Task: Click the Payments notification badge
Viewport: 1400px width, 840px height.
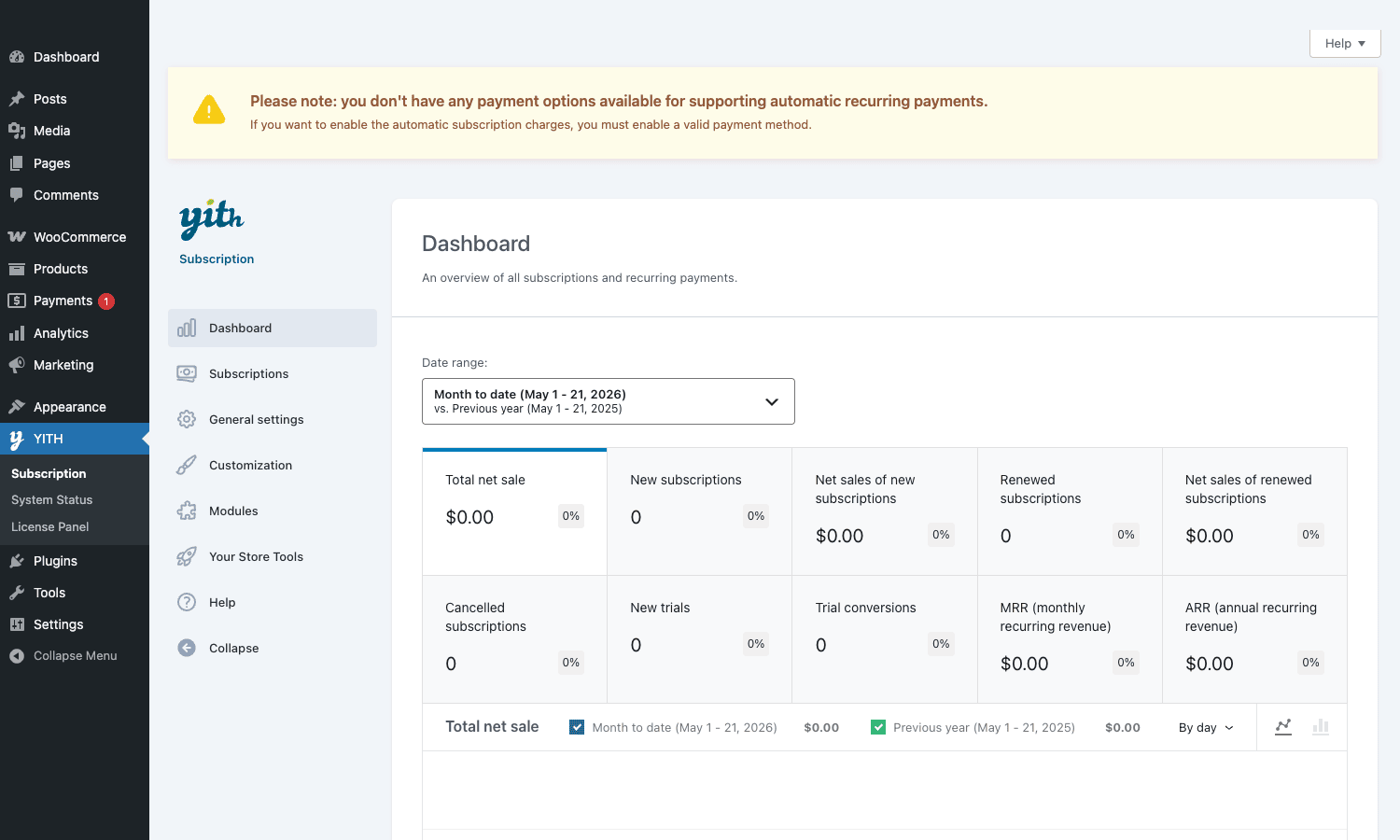Action: pos(106,301)
